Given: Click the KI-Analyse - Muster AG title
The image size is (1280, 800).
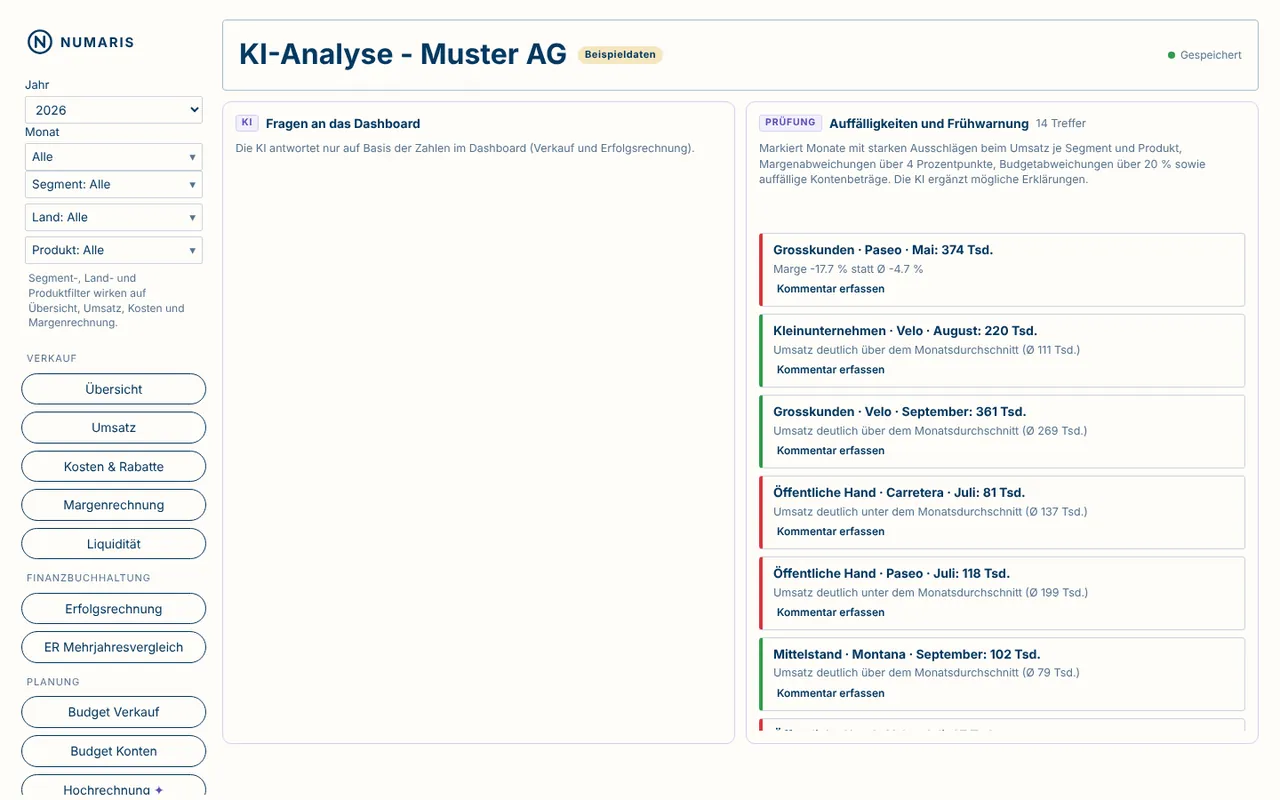Looking at the screenshot, I should (x=403, y=54).
